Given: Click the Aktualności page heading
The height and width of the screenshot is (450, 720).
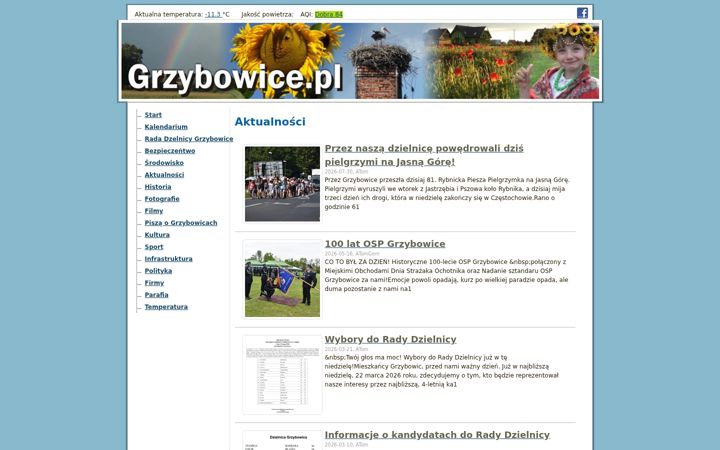Looking at the screenshot, I should click(x=270, y=122).
